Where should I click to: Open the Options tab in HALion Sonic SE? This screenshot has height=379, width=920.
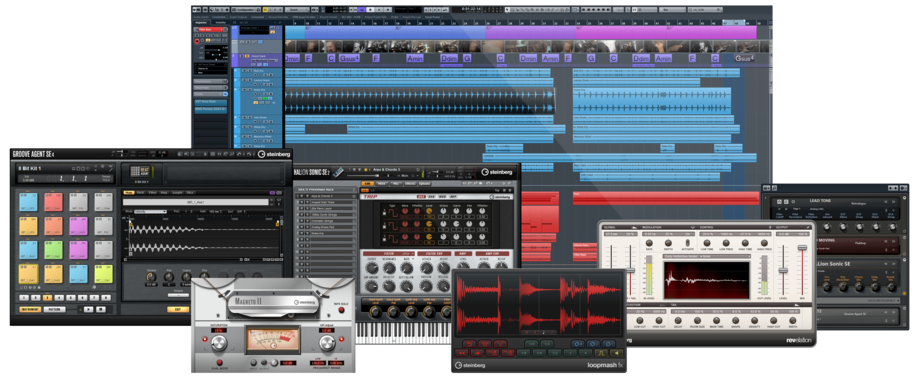425,184
